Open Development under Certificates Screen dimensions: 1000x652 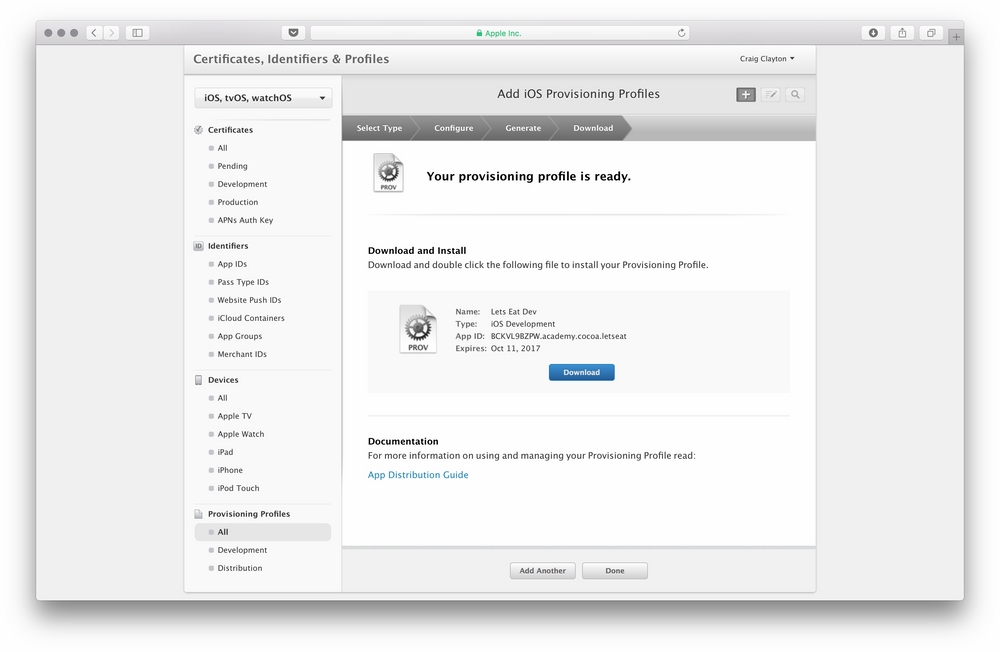tap(242, 184)
